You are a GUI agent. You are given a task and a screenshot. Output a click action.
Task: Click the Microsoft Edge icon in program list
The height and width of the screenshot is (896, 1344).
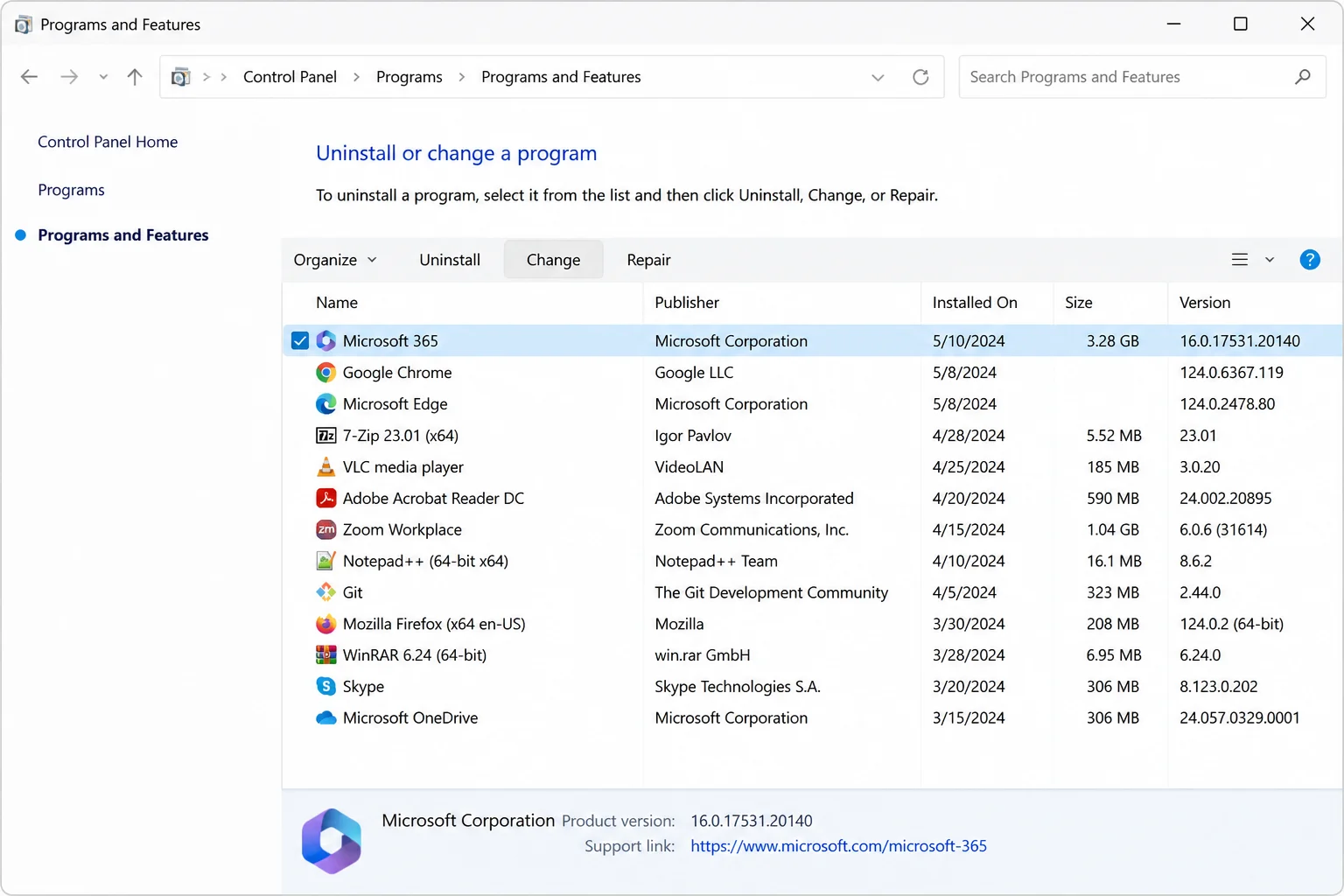coord(326,404)
